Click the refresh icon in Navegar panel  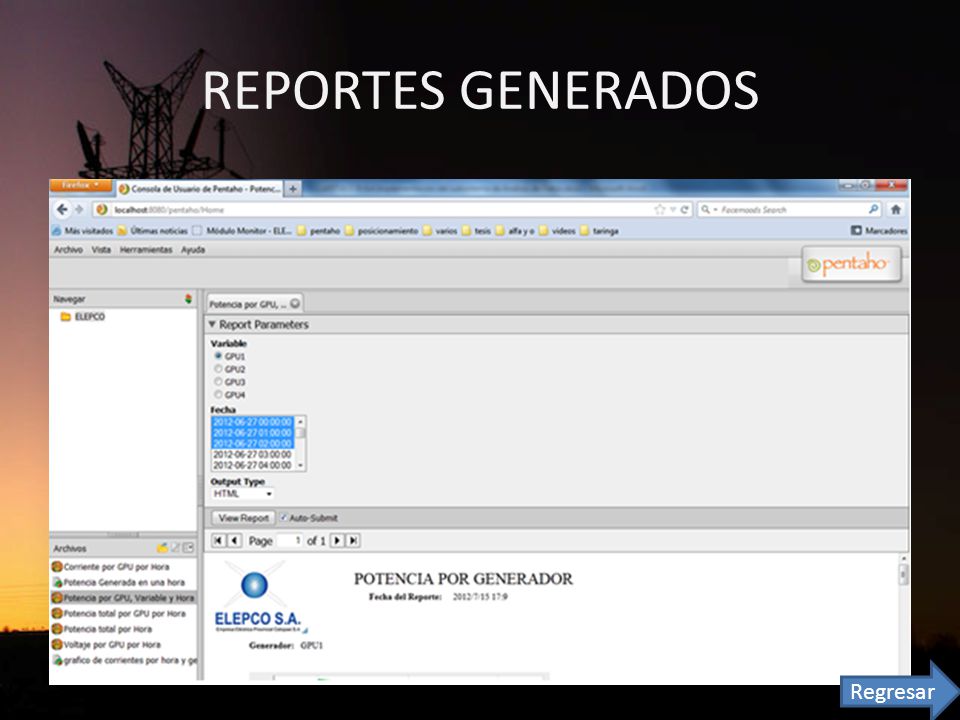click(189, 299)
